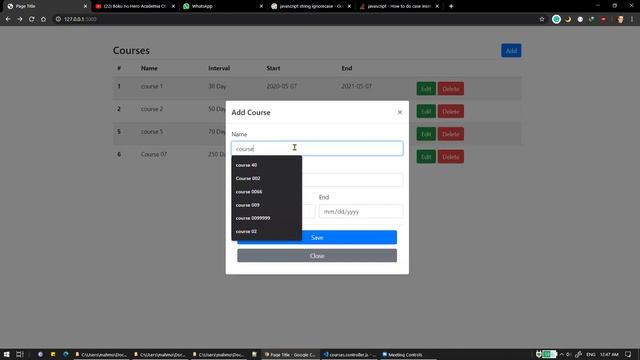Close the WhatsApp tab

coord(261,6)
